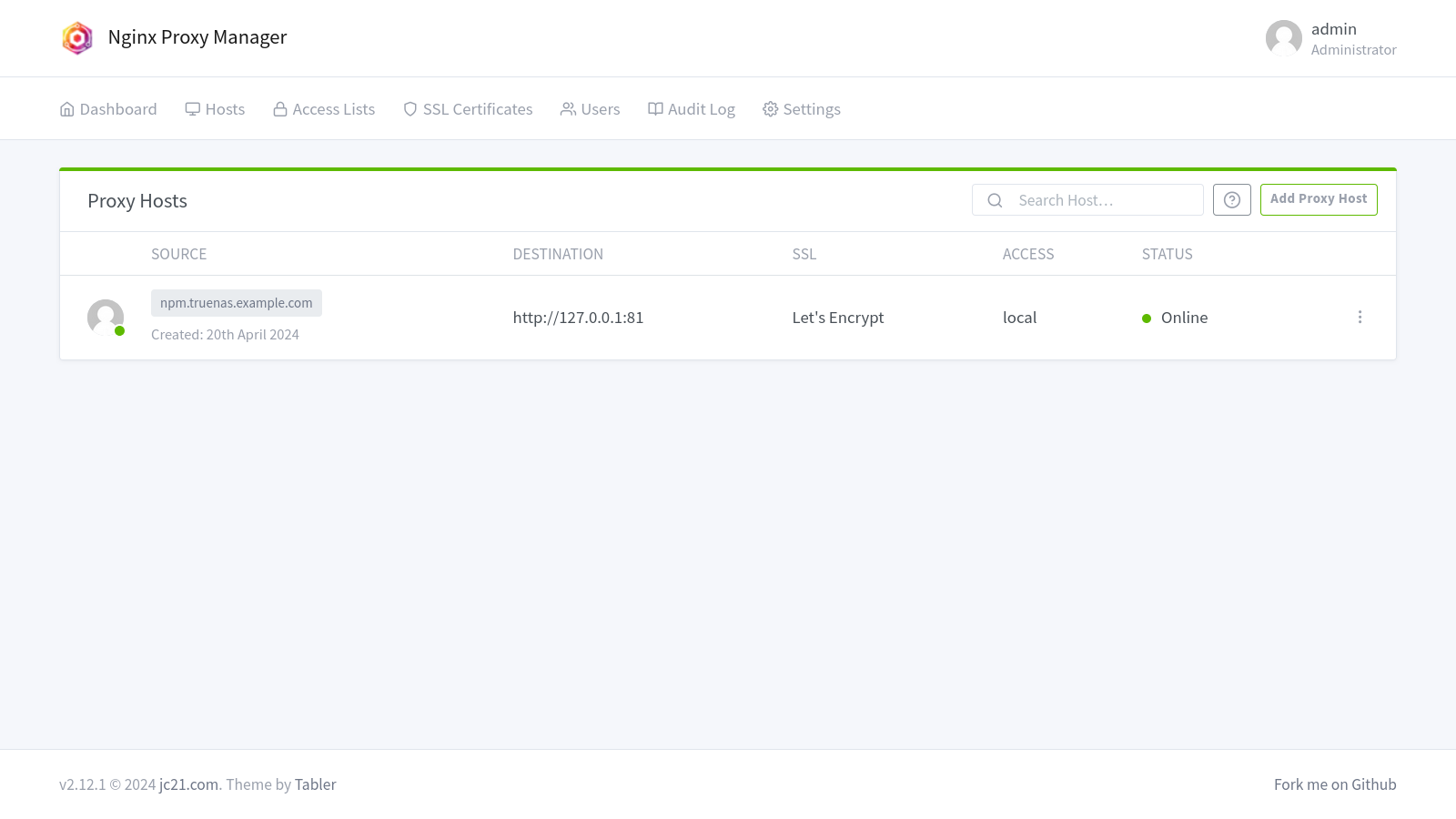Screen dimensions: 1456x819
Task: Click the search magnifier icon
Action: (x=995, y=199)
